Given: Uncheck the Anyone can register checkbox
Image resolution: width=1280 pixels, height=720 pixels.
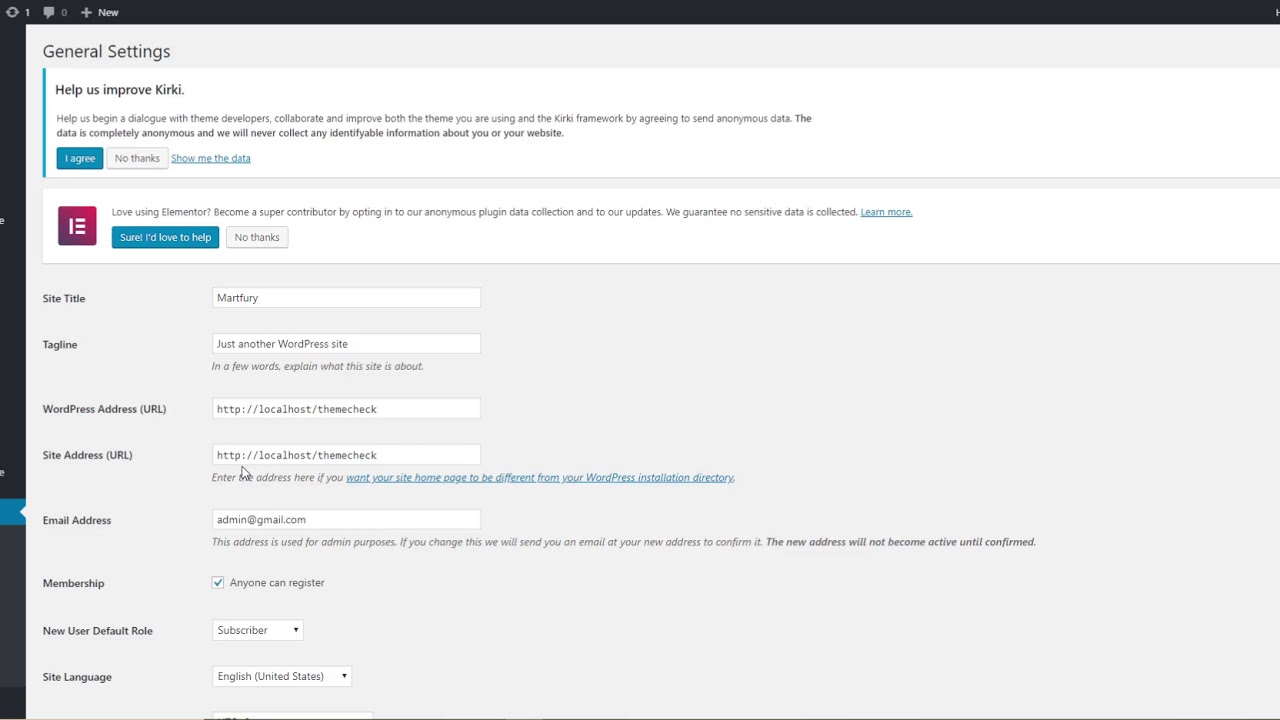Looking at the screenshot, I should pyautogui.click(x=218, y=583).
